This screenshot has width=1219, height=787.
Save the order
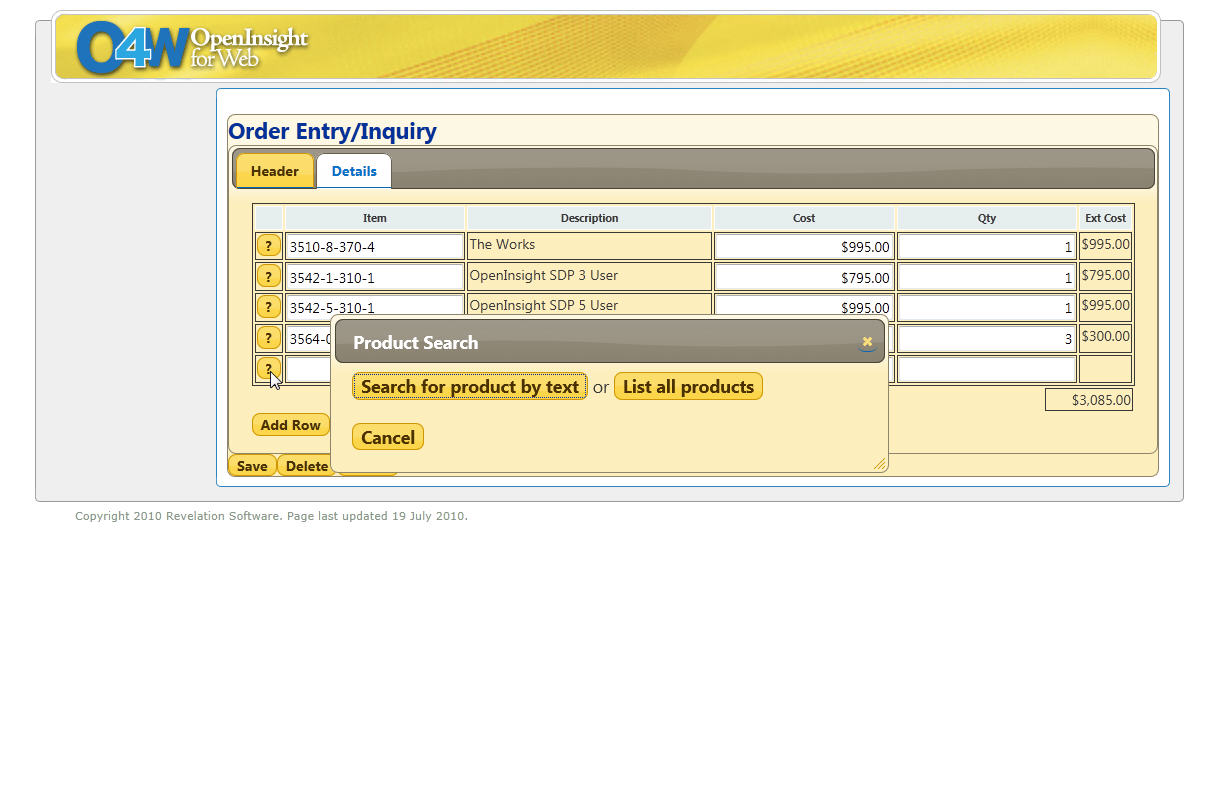point(252,466)
